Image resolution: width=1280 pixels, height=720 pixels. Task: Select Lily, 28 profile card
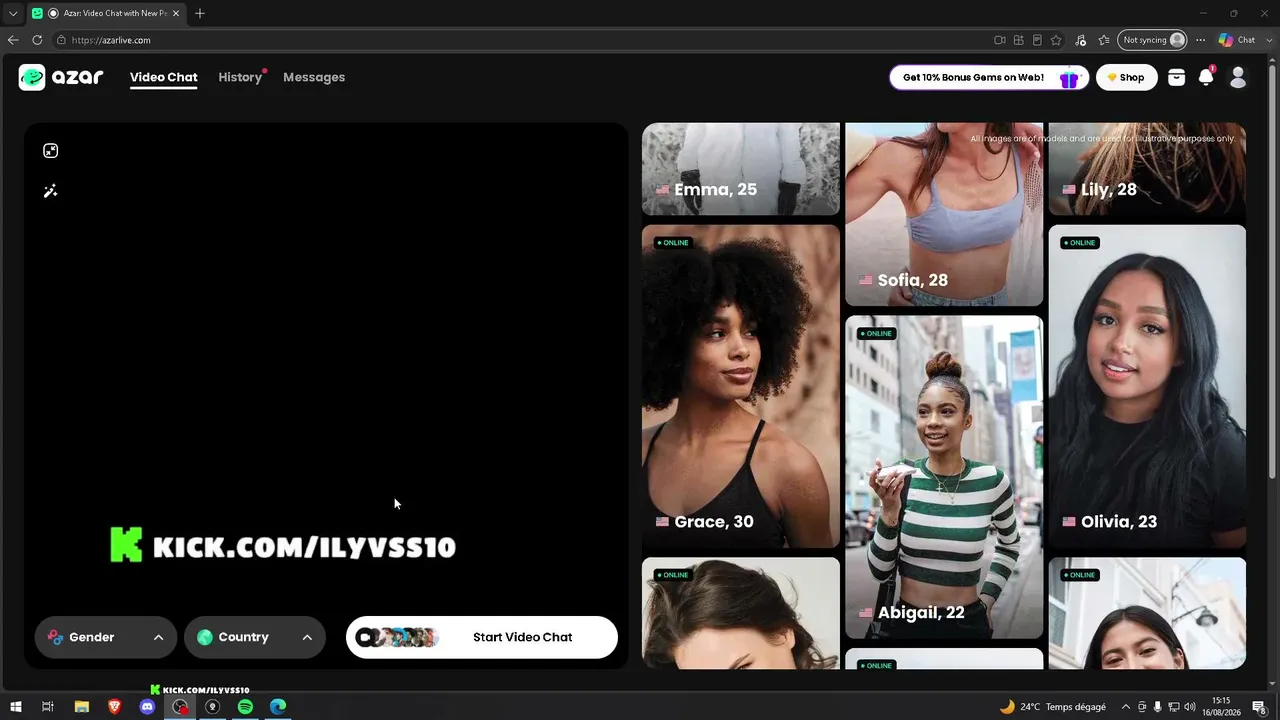pyautogui.click(x=1147, y=169)
